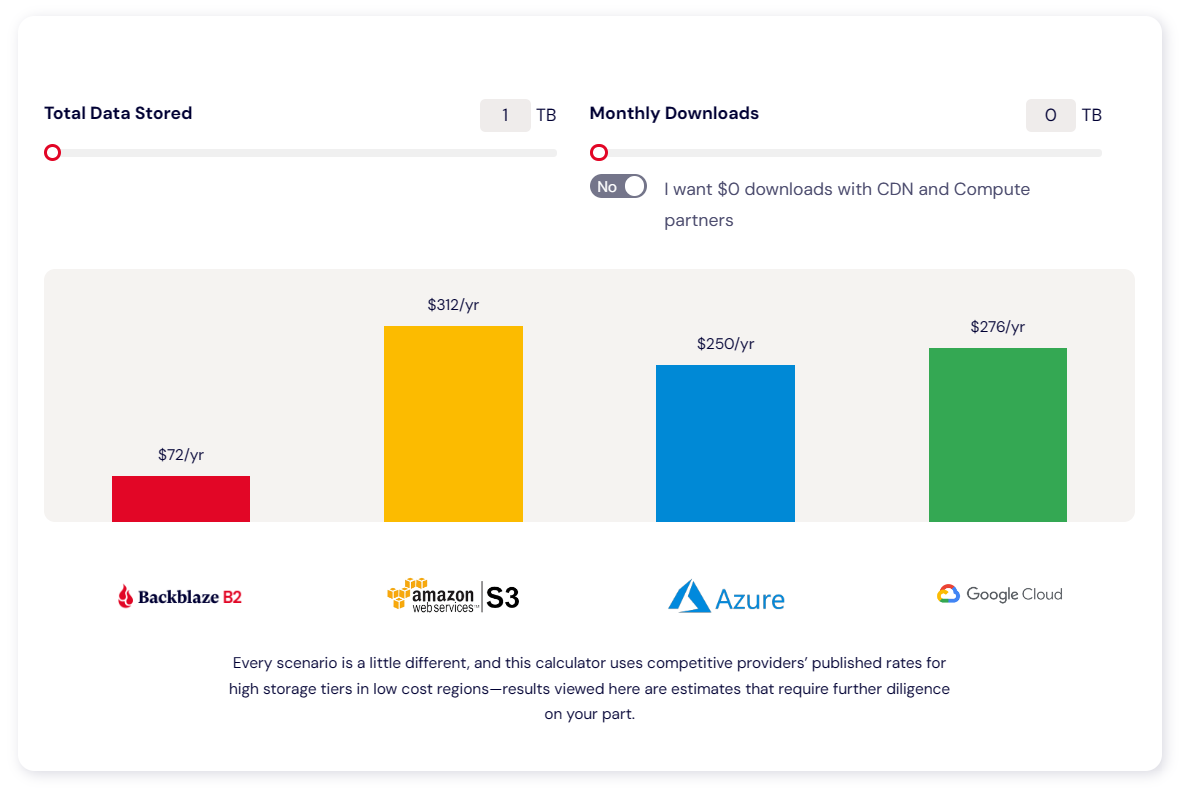This screenshot has height=790, width=1182.
Task: Click the Monthly Downloads slider handle
Action: coord(599,153)
